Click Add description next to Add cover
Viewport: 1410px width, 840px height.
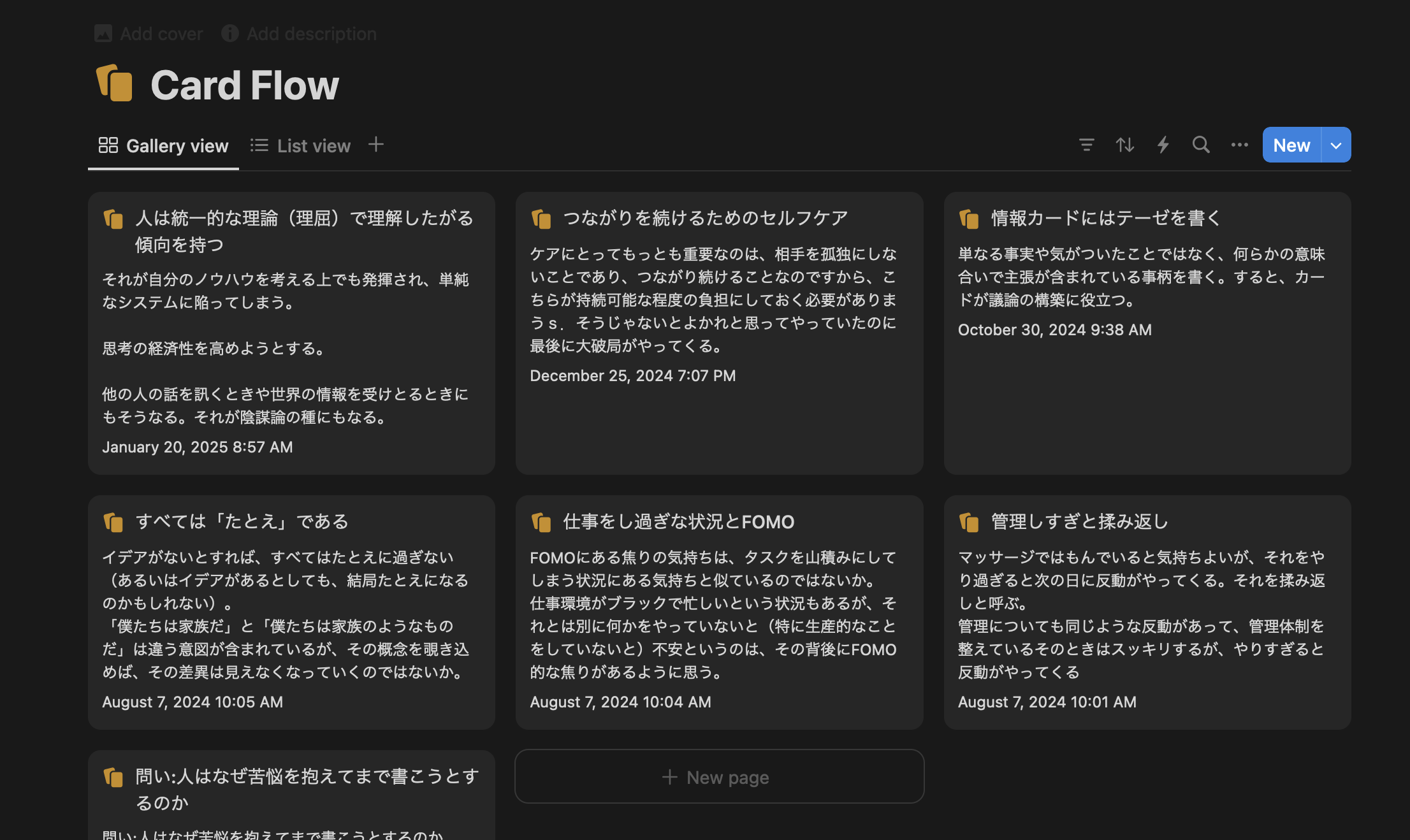click(310, 33)
